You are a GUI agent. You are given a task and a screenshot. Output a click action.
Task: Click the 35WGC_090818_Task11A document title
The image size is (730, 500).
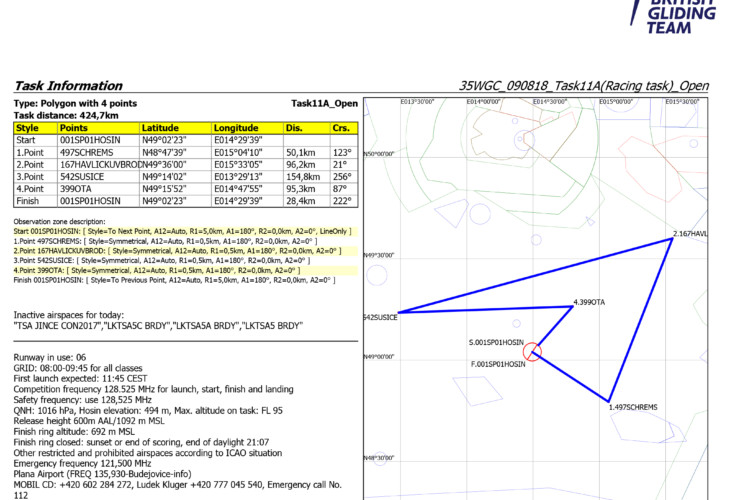click(583, 86)
